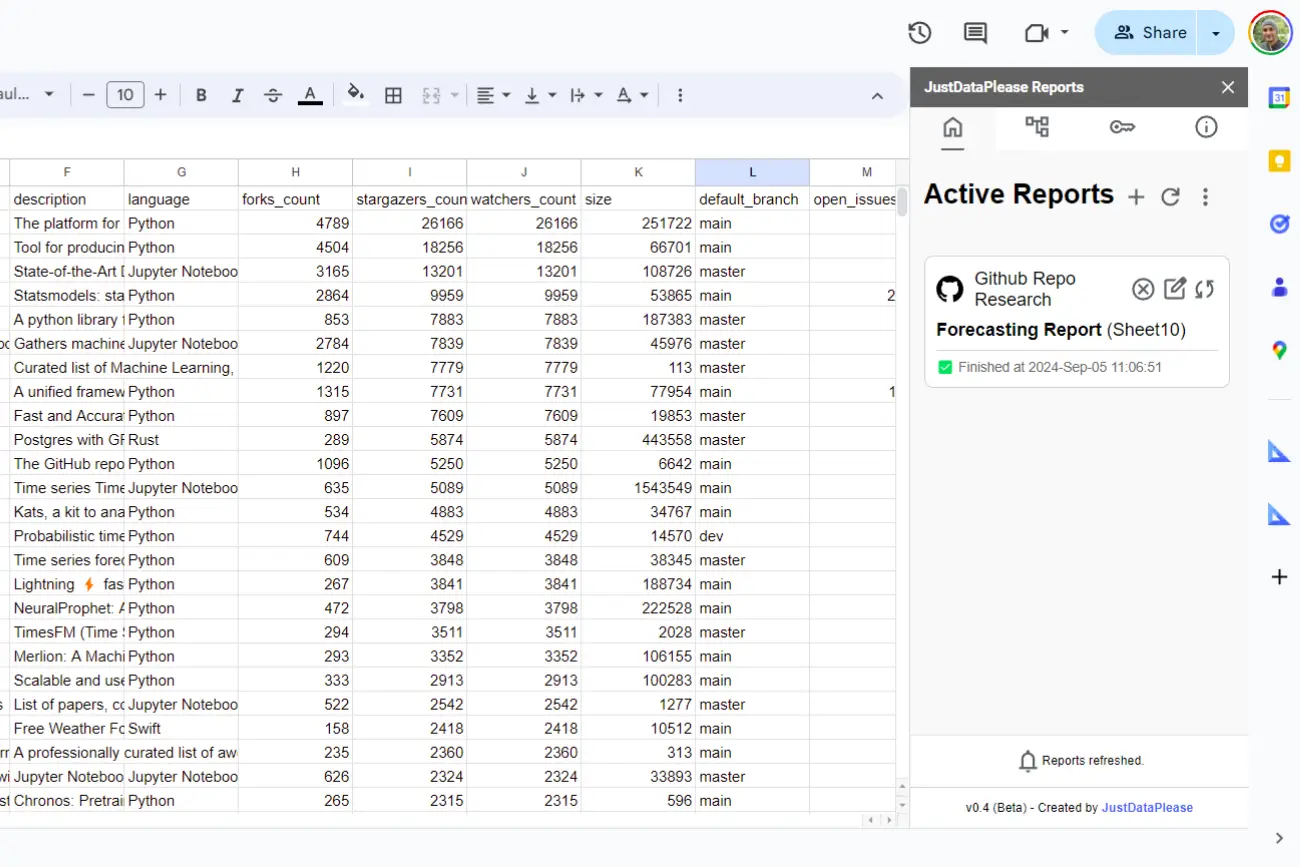1300x867 pixels.
Task: Edit the Github Repo Research report
Action: 1175,289
